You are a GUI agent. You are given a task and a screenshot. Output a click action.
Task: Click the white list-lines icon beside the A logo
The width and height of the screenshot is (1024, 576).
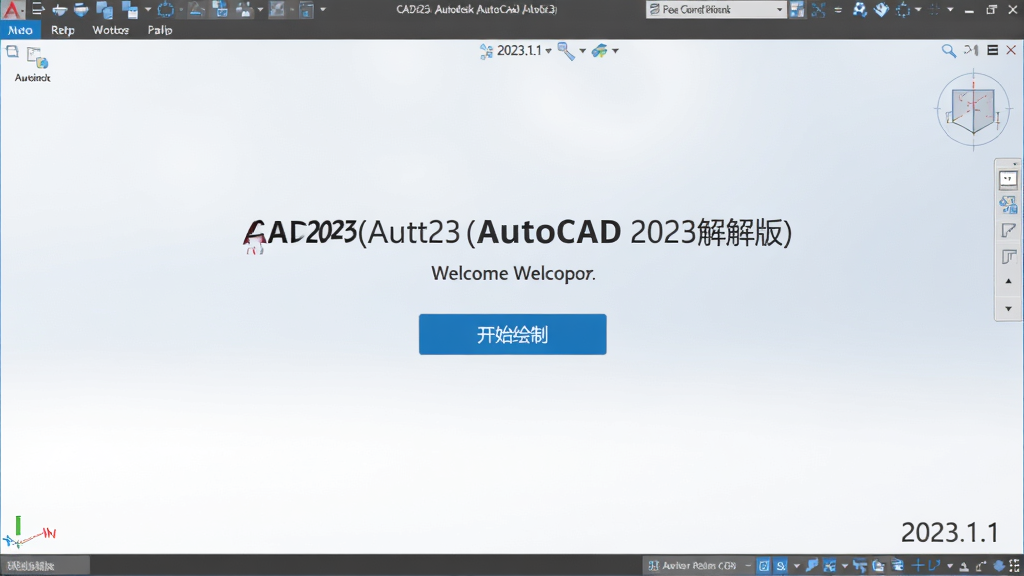[38, 9]
